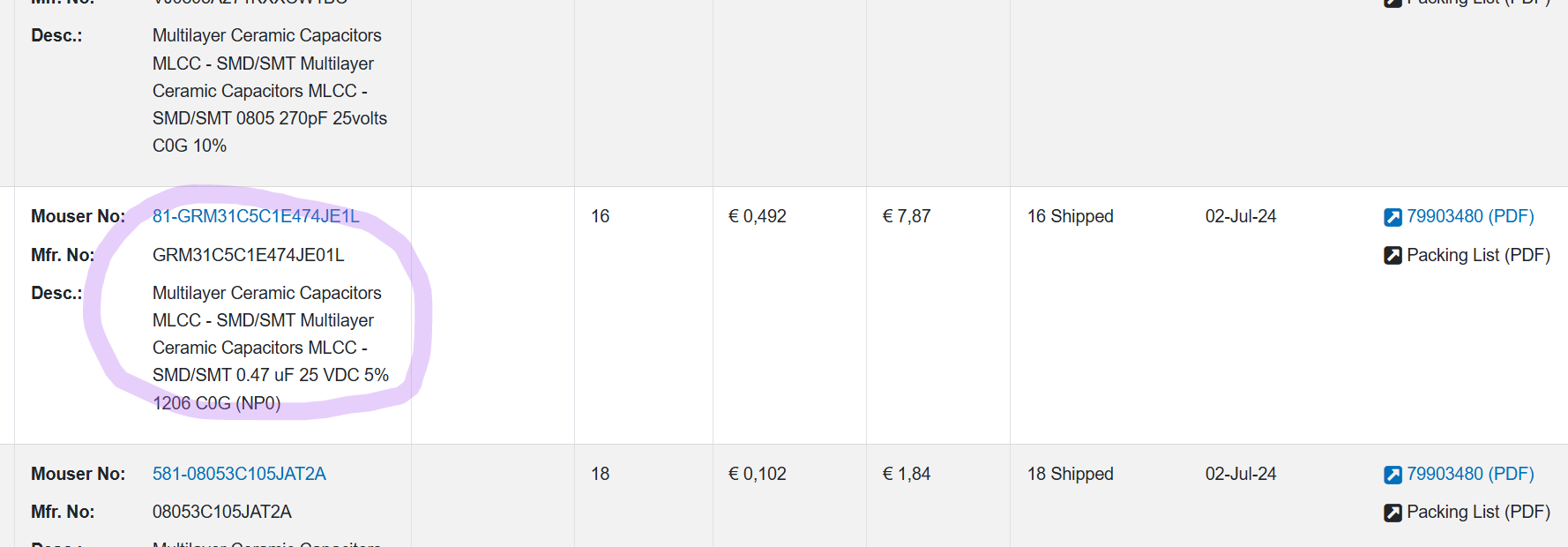Click the 16 Shipped status text
This screenshot has width=1568, height=547.
pyautogui.click(x=1071, y=216)
